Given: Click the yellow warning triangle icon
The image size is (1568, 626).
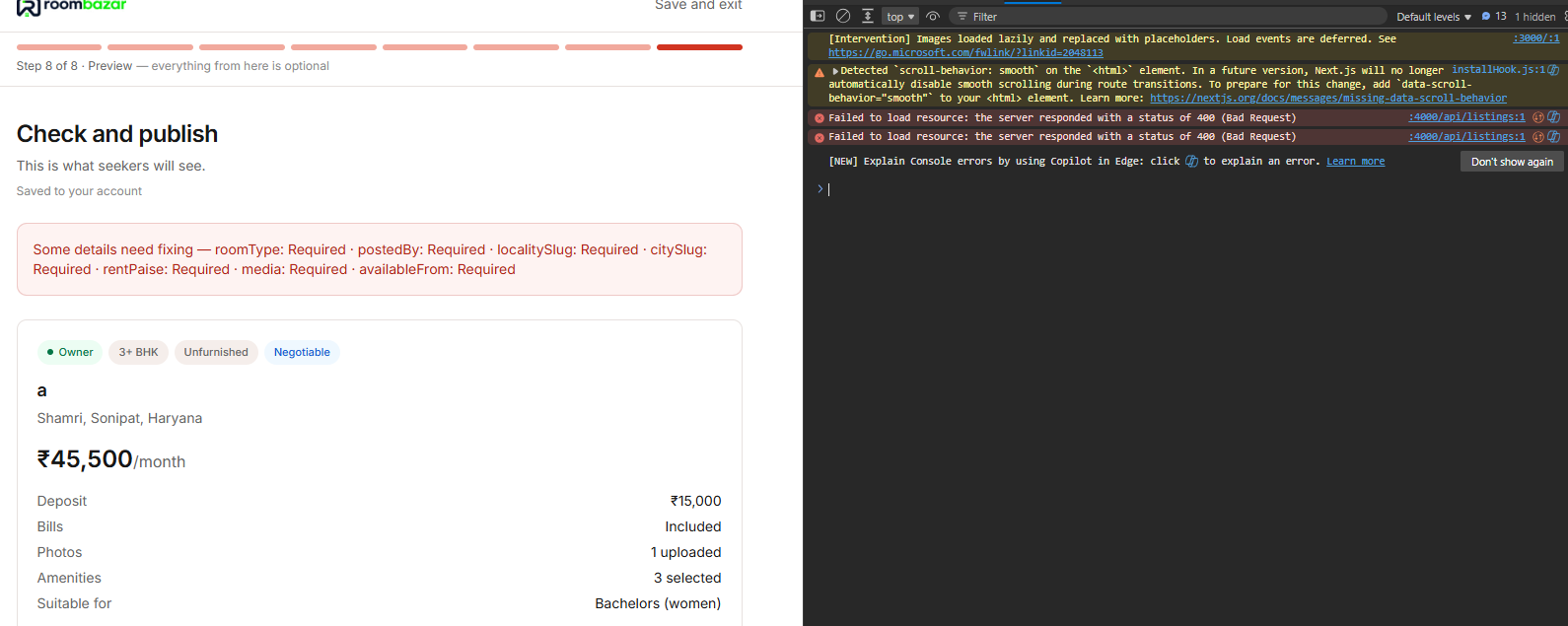Looking at the screenshot, I should pyautogui.click(x=819, y=72).
